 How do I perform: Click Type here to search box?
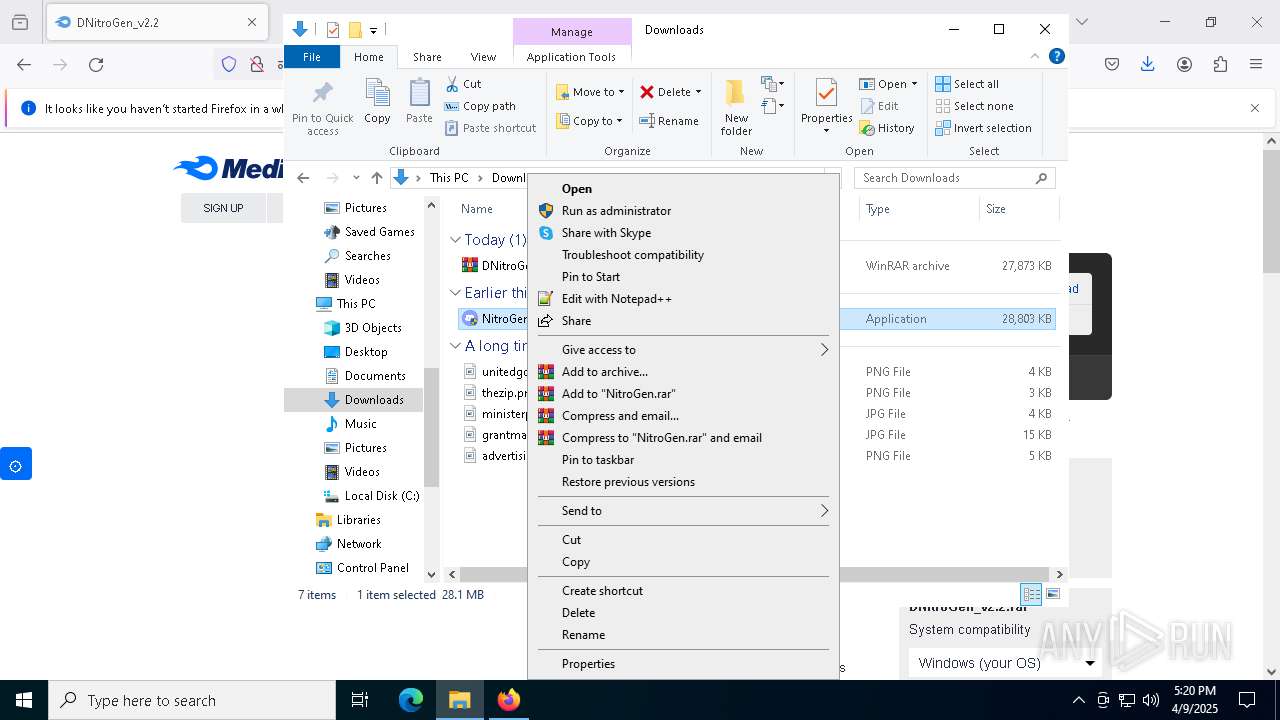point(192,700)
